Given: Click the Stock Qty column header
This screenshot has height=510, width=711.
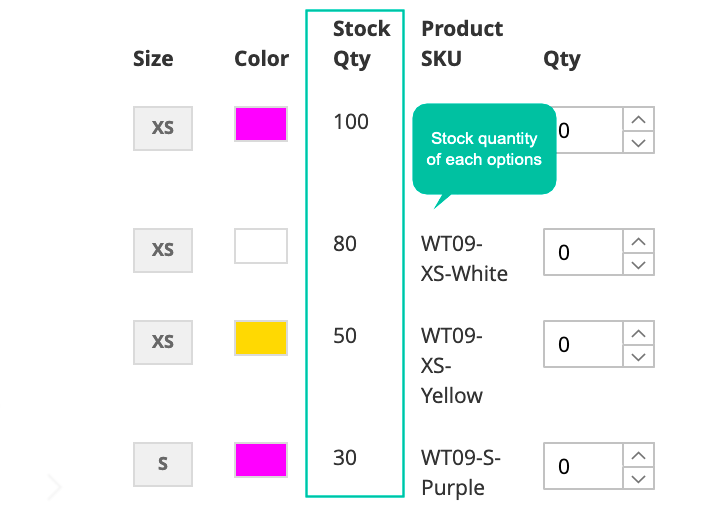Looking at the screenshot, I should (x=361, y=44).
